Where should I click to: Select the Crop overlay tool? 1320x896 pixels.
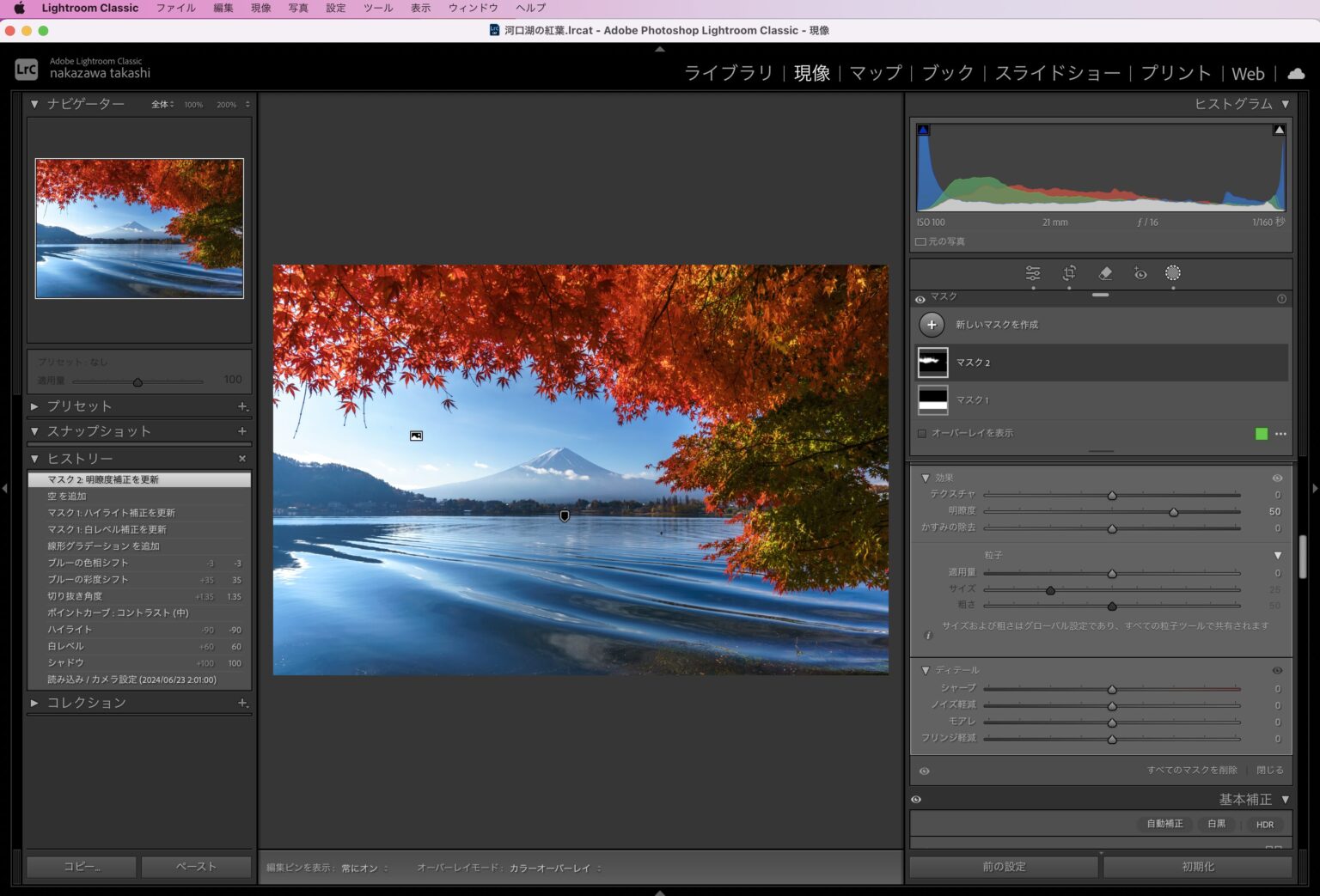[x=1069, y=273]
